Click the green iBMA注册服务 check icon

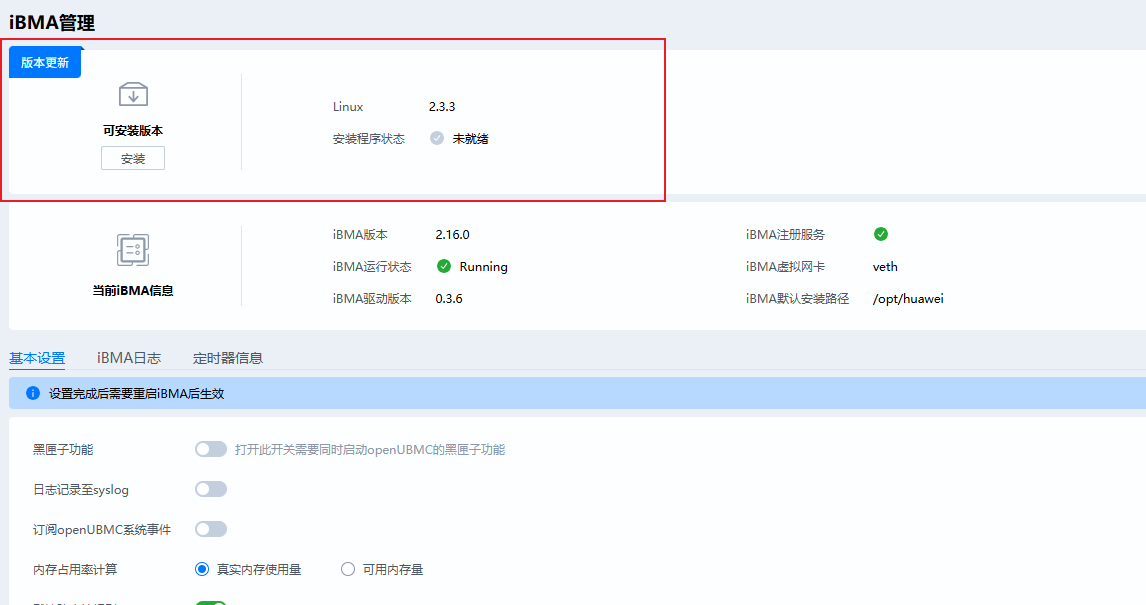coord(881,235)
